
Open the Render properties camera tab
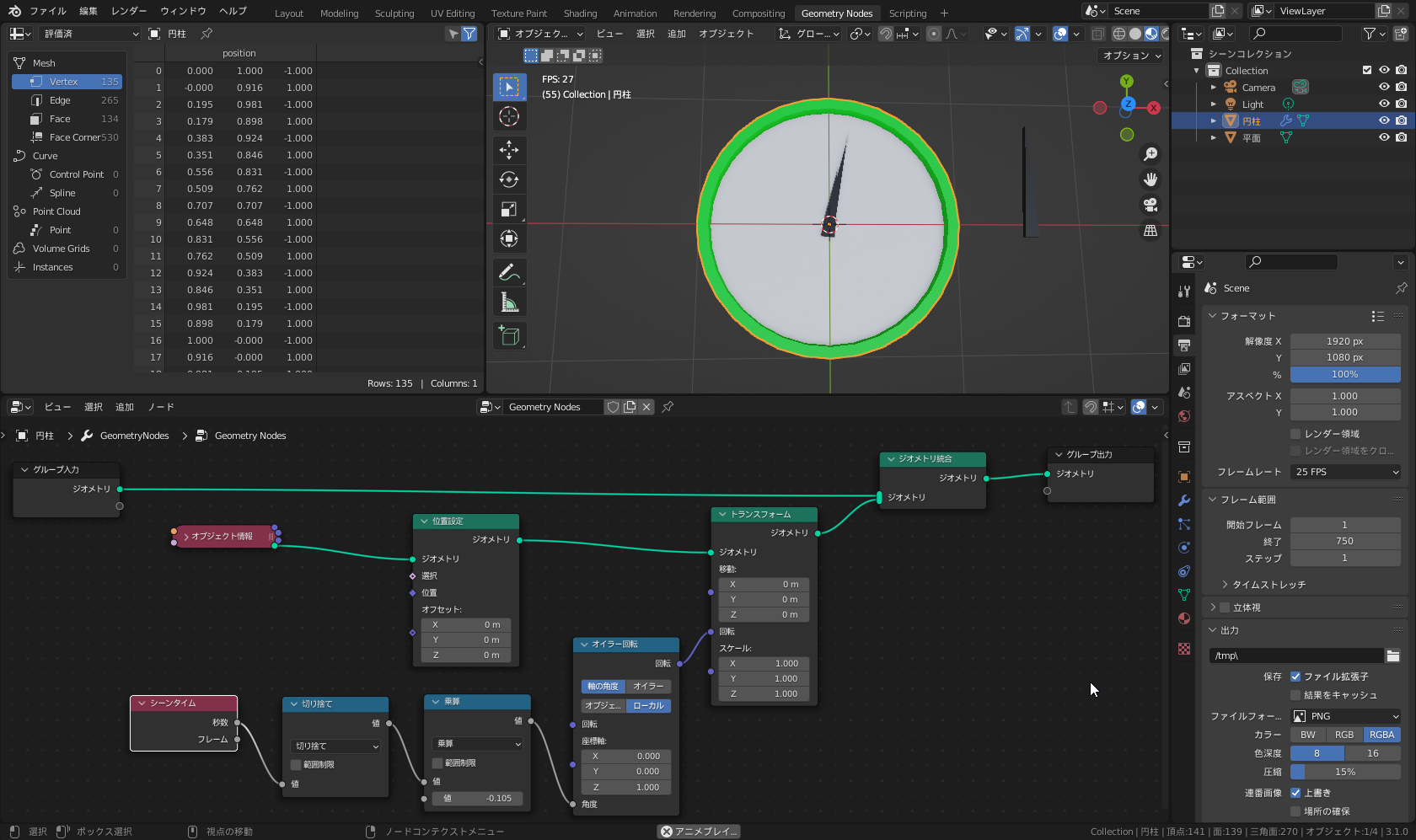pyautogui.click(x=1184, y=322)
